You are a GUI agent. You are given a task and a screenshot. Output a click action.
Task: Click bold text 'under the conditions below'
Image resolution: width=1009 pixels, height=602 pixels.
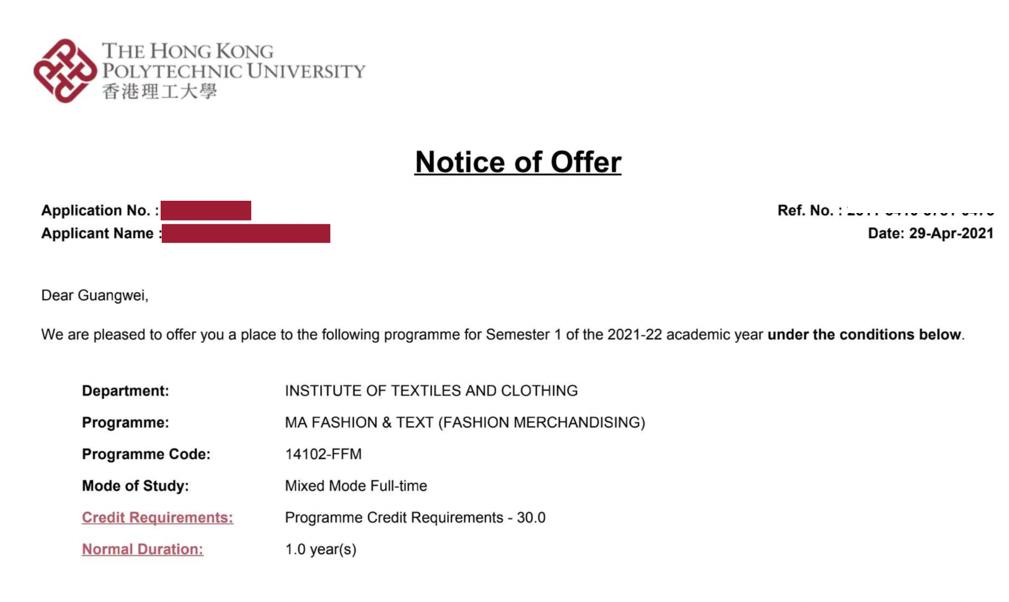point(864,335)
